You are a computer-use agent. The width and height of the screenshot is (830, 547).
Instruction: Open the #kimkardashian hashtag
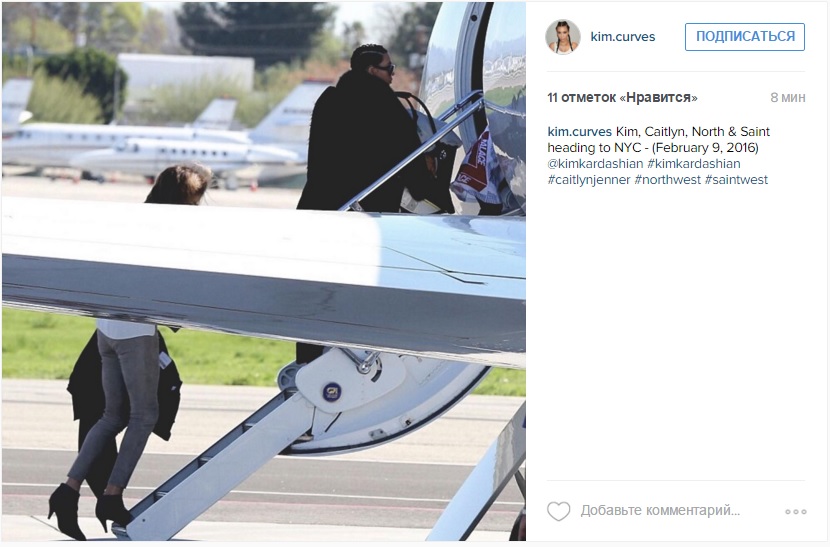tap(693, 164)
